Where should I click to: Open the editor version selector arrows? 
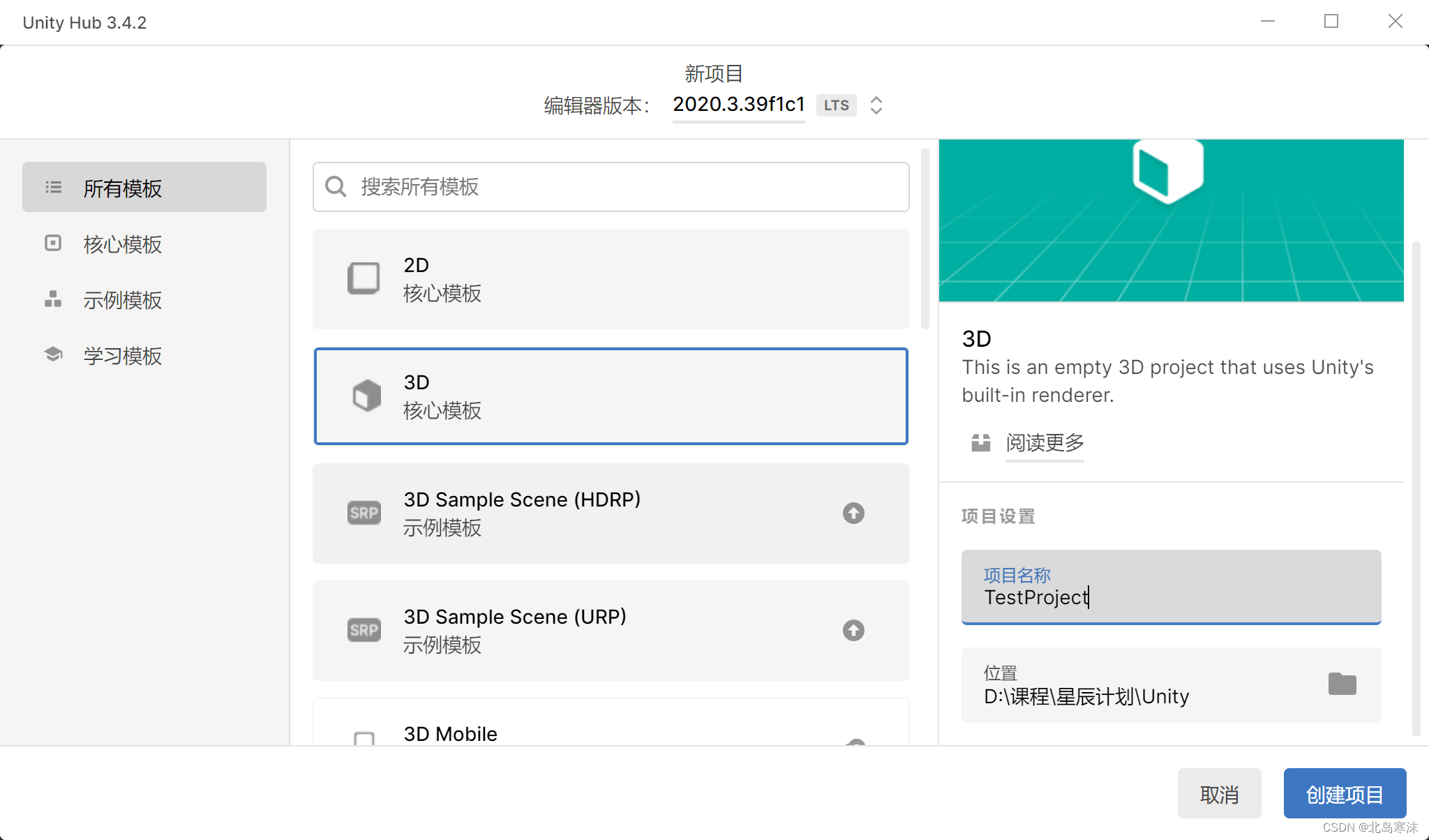tap(876, 105)
